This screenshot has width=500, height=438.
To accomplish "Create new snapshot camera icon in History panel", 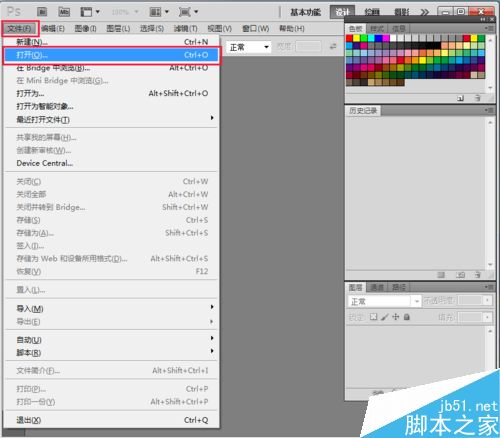I will click(x=460, y=275).
